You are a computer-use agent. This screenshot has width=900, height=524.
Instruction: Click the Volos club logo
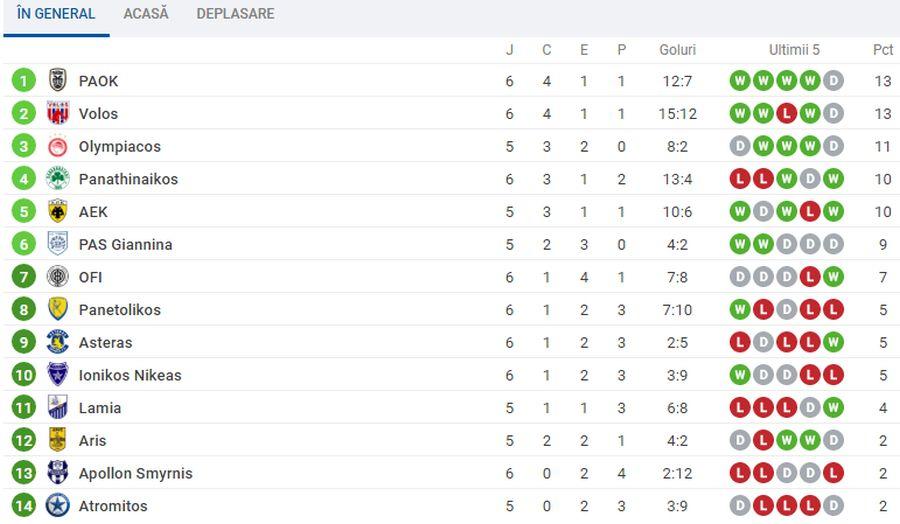tap(57, 113)
